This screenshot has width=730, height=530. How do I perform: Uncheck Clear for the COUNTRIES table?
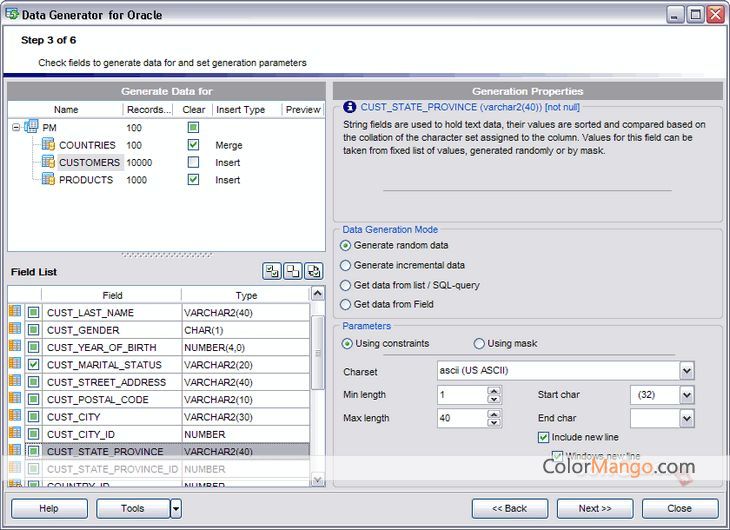tap(193, 145)
